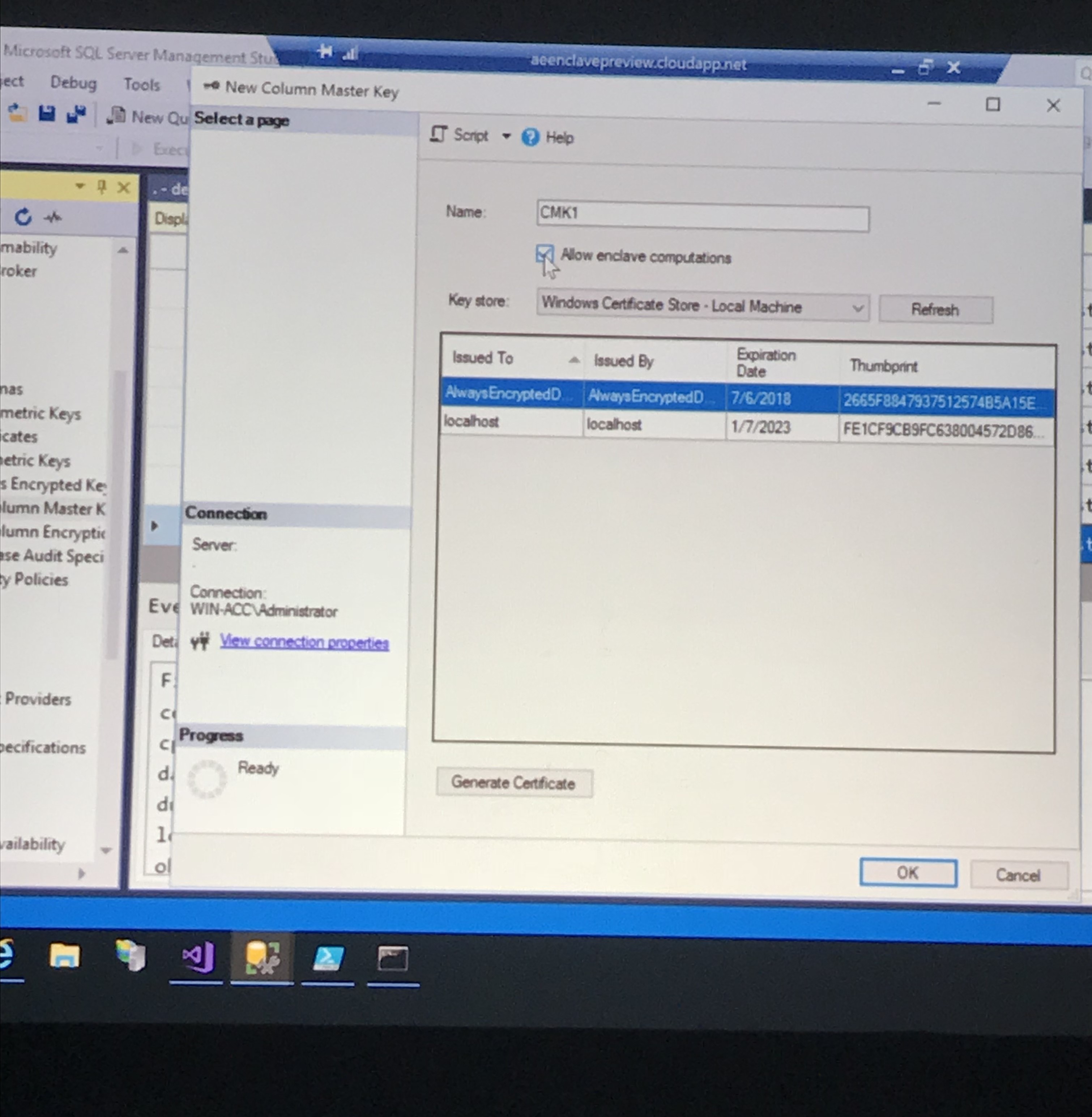Open the Tools menu
Image resolution: width=1092 pixels, height=1117 pixels.
coord(142,85)
